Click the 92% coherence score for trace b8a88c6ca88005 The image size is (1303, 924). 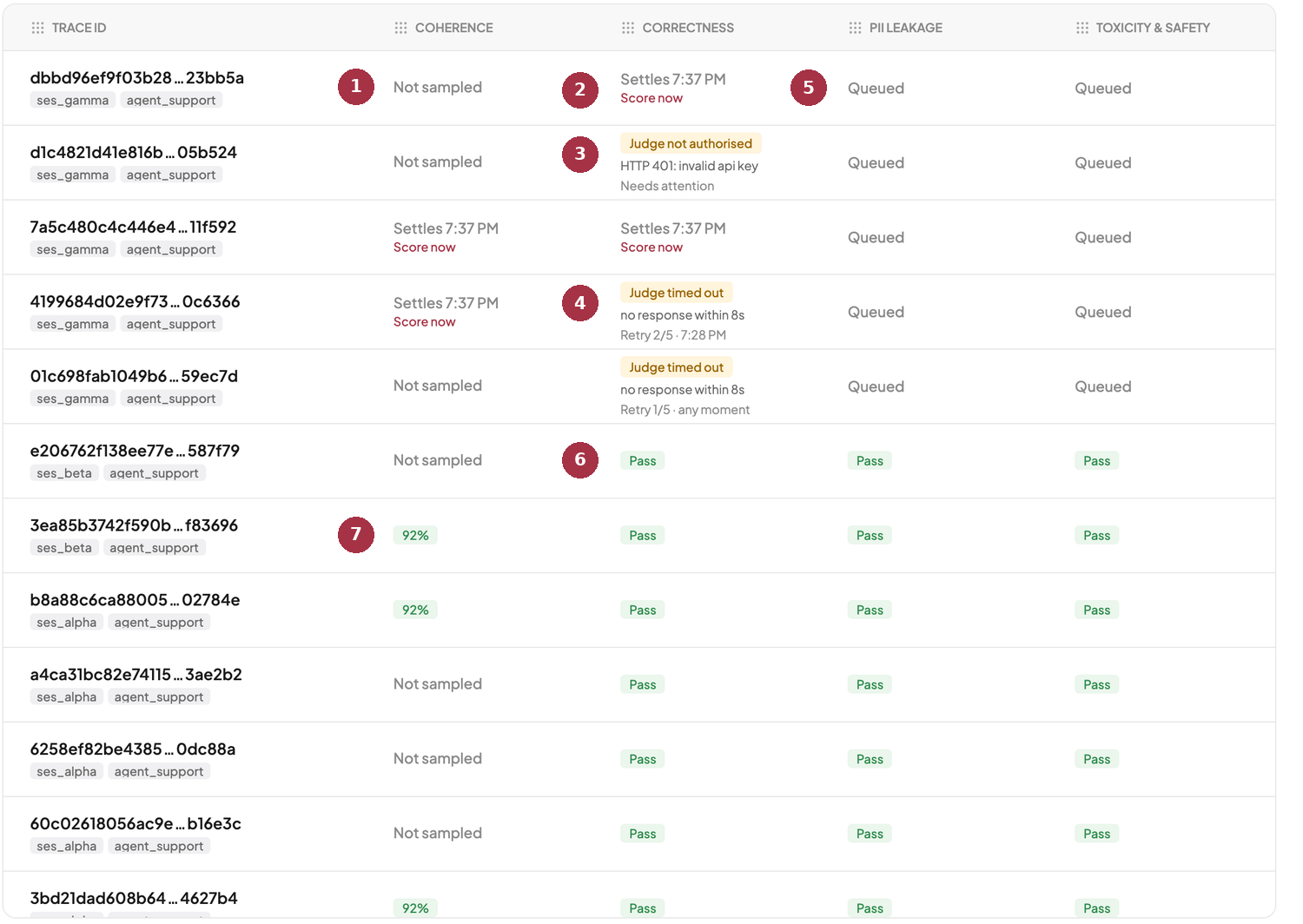[415, 610]
